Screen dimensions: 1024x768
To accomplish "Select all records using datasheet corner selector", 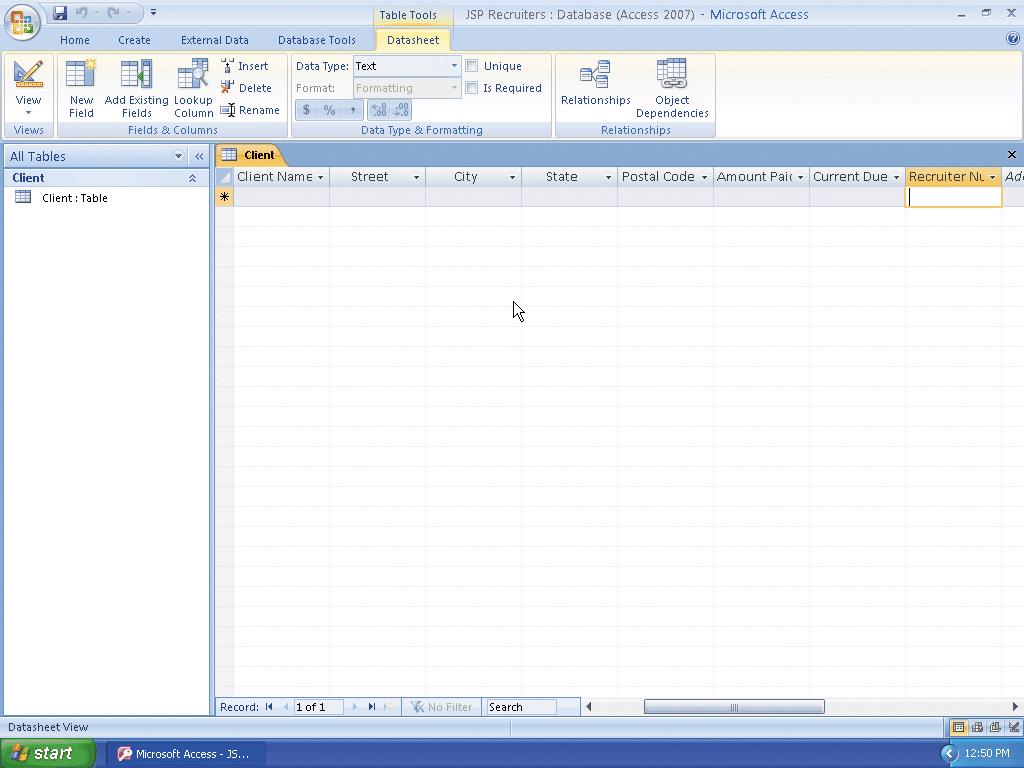I will coord(224,177).
